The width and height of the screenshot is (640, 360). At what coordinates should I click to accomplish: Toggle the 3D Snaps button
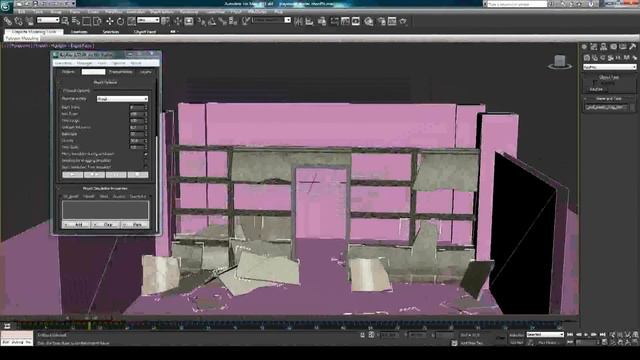[x=201, y=21]
